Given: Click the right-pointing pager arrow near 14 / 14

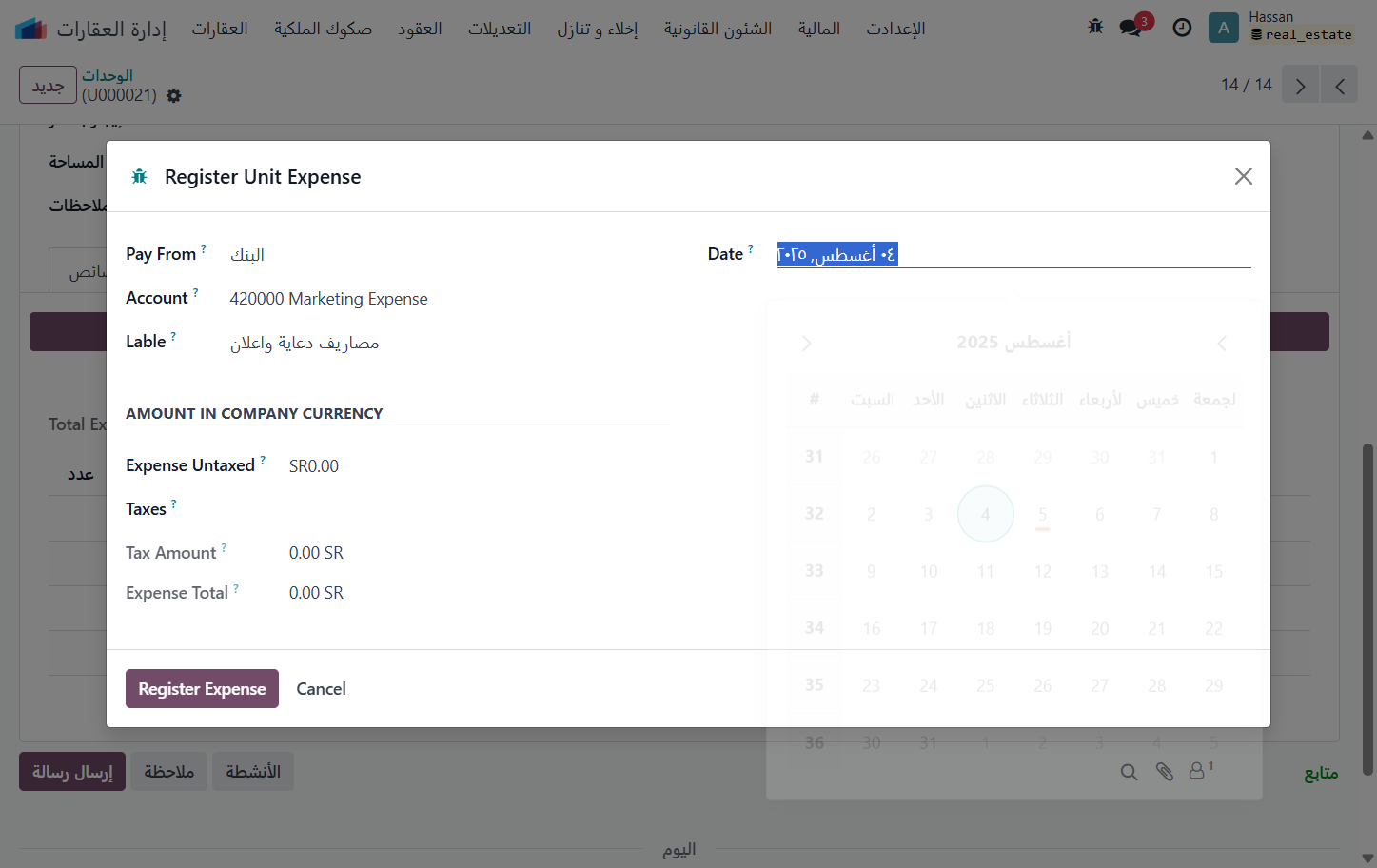Looking at the screenshot, I should click(x=1301, y=85).
